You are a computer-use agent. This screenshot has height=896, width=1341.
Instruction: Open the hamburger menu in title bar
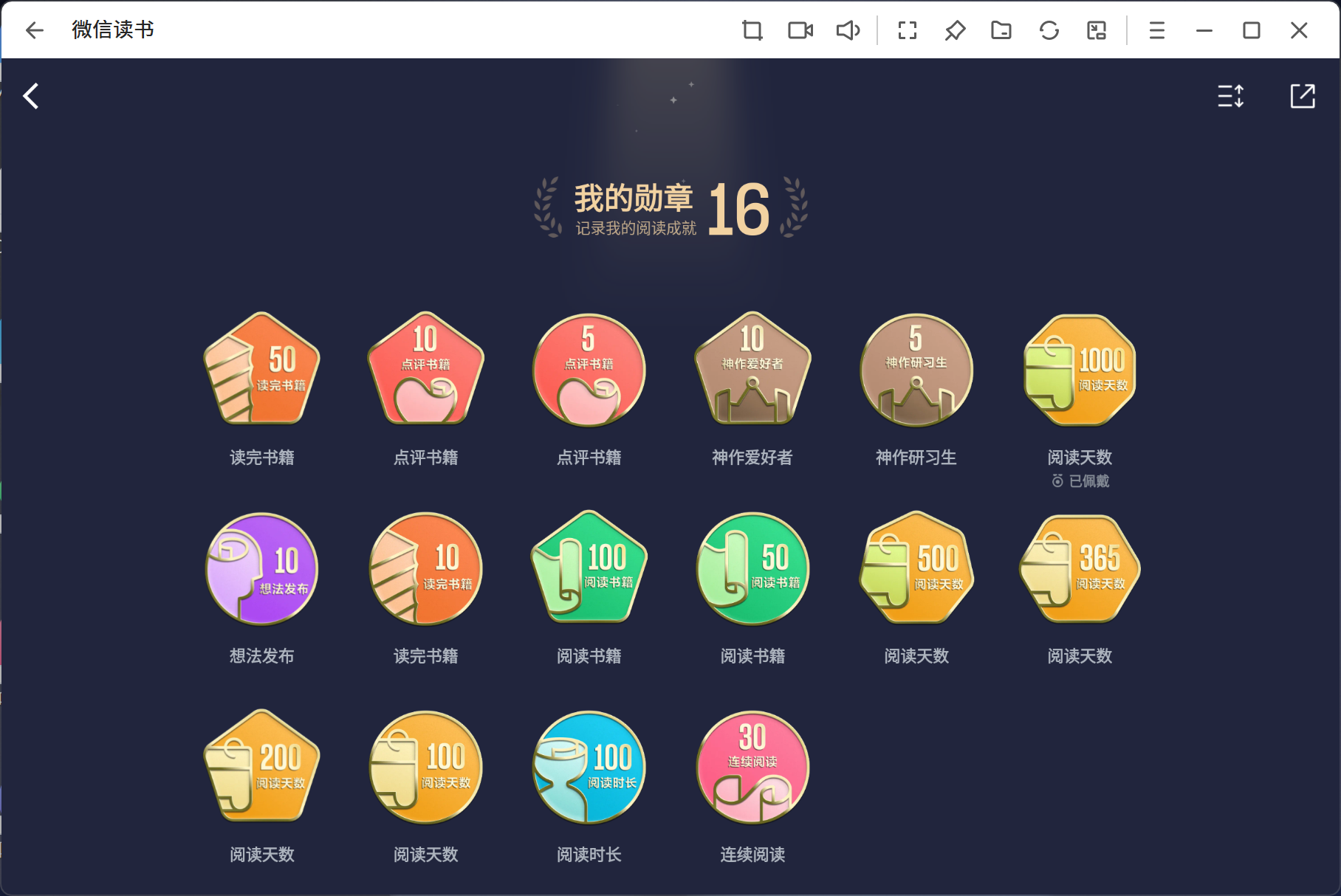pos(1156,30)
